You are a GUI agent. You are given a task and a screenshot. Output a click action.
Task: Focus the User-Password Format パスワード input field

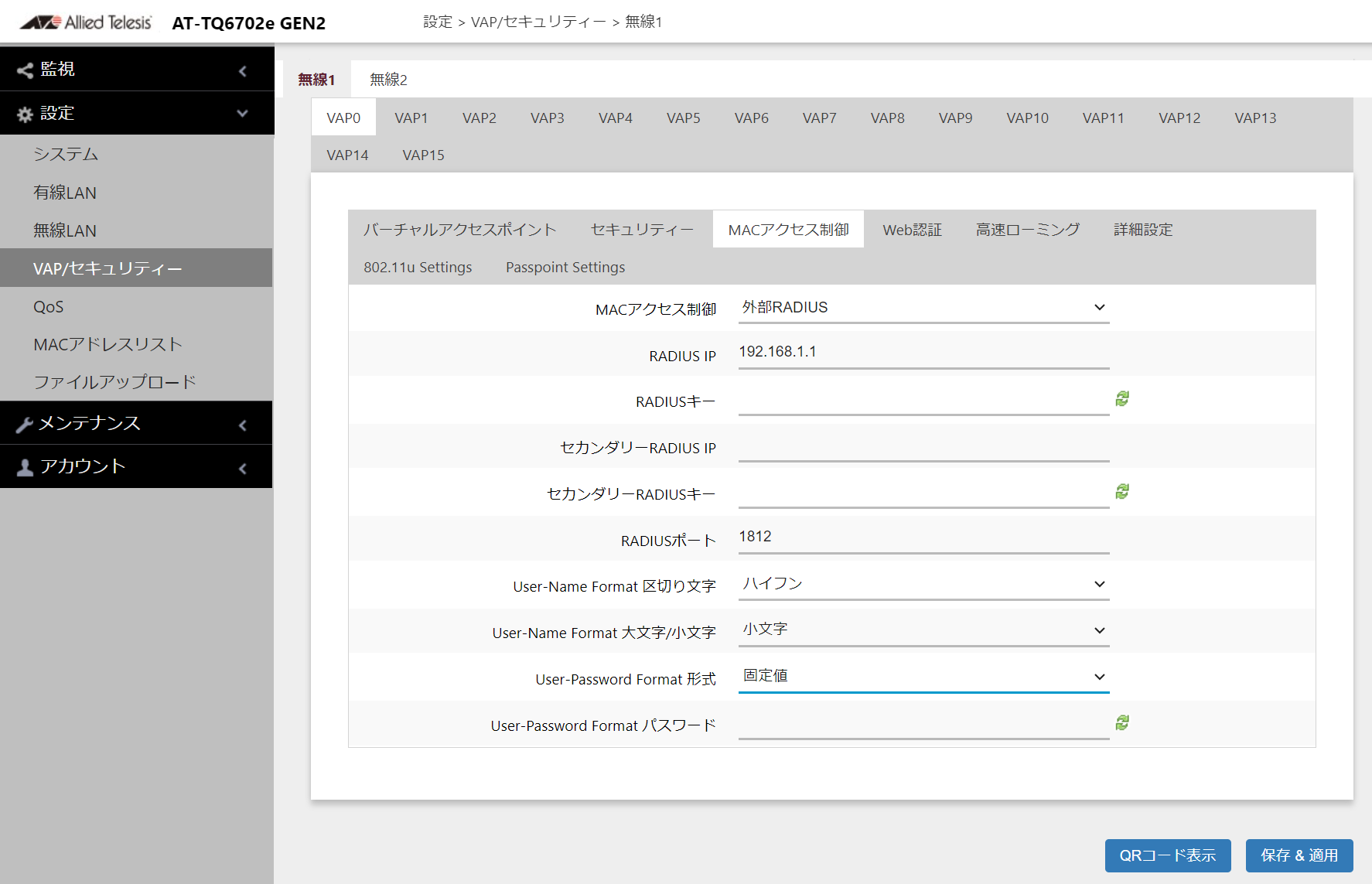tap(923, 723)
